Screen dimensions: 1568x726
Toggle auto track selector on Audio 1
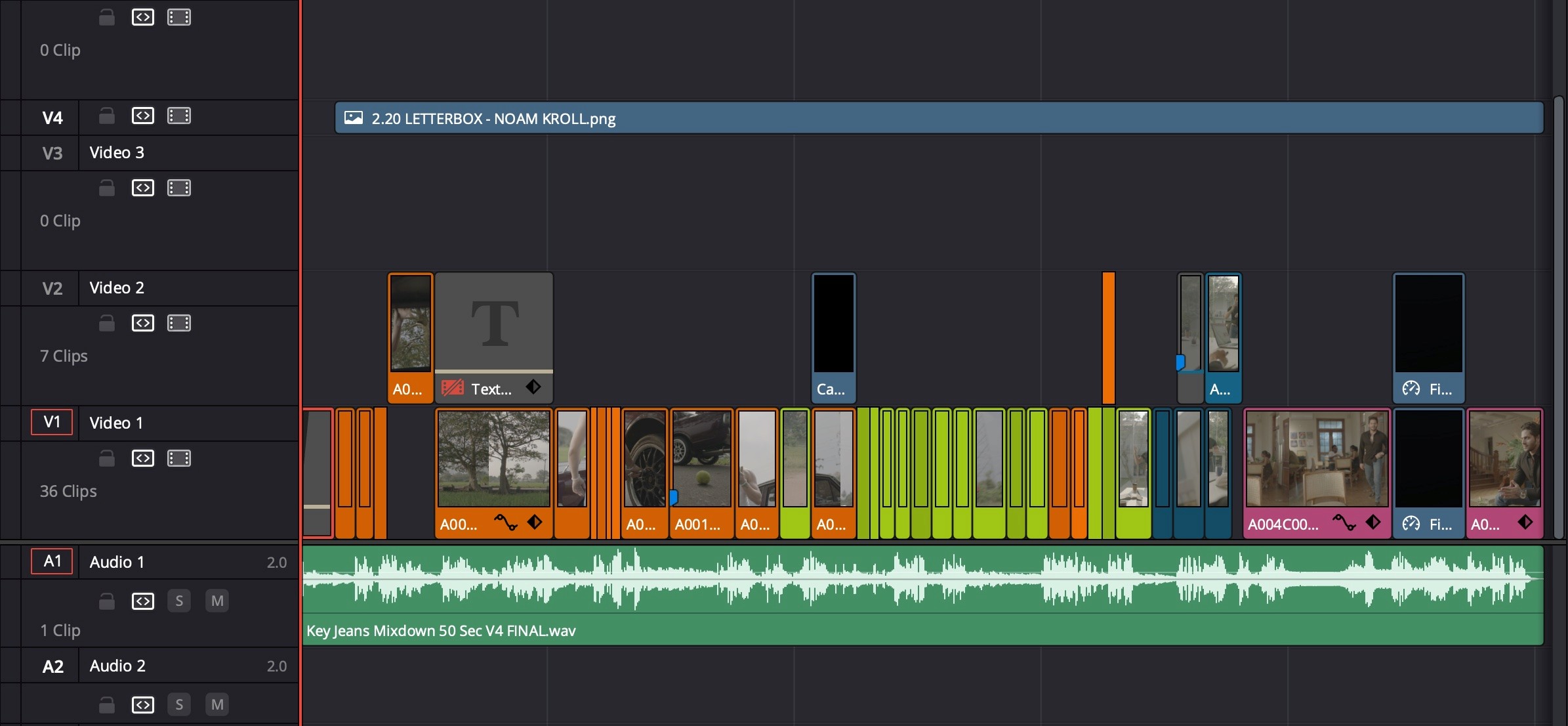click(143, 601)
